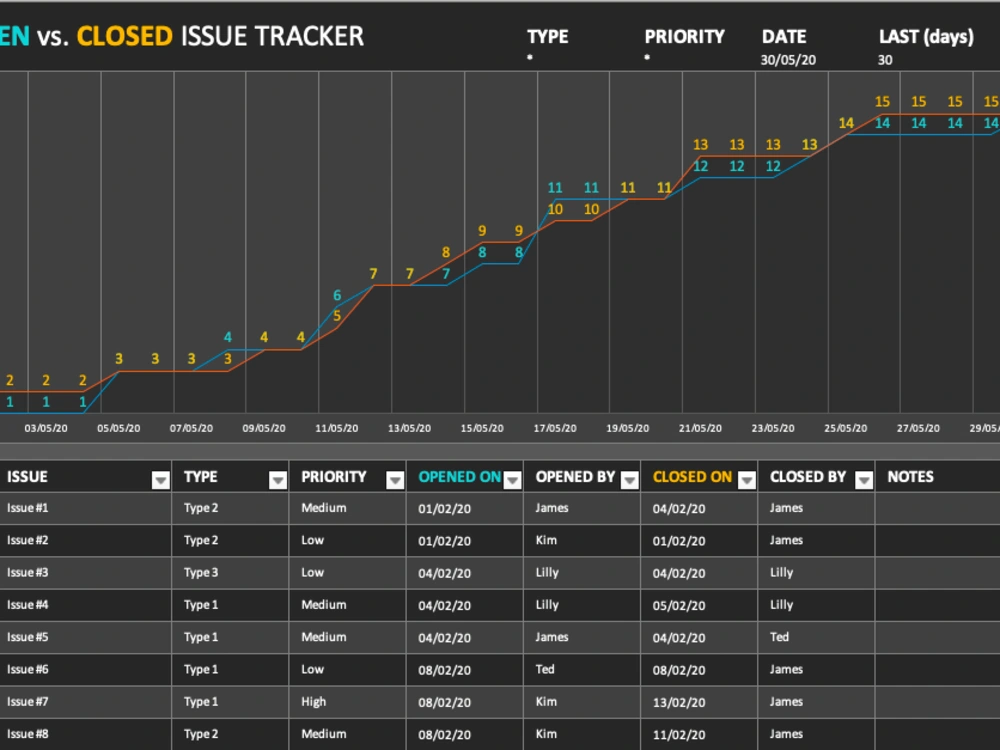Click closed date 05/02/20 in Issue #4 row
Viewport: 1000px width, 750px height.
(679, 605)
